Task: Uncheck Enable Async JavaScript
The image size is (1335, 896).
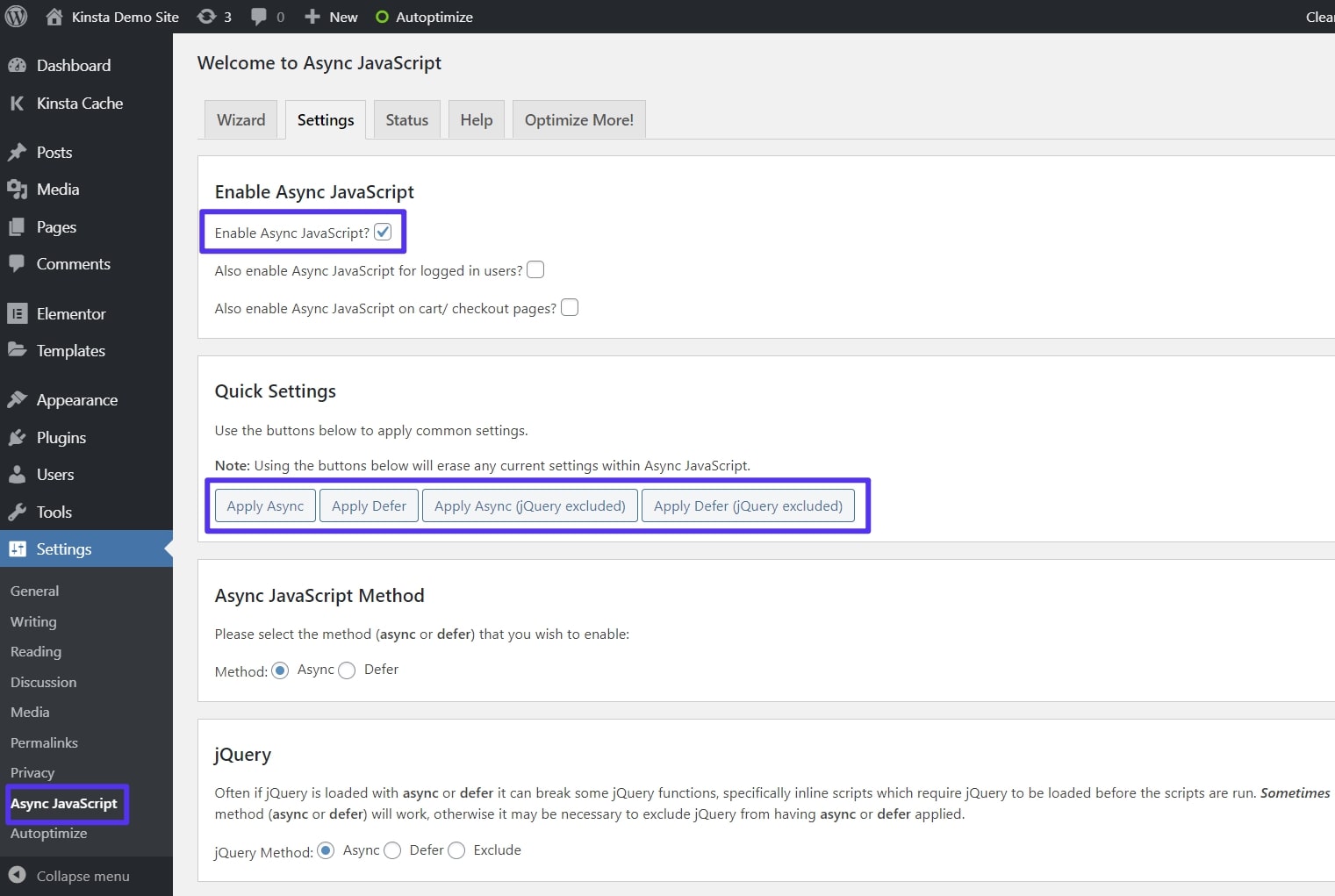Action: coord(382,231)
